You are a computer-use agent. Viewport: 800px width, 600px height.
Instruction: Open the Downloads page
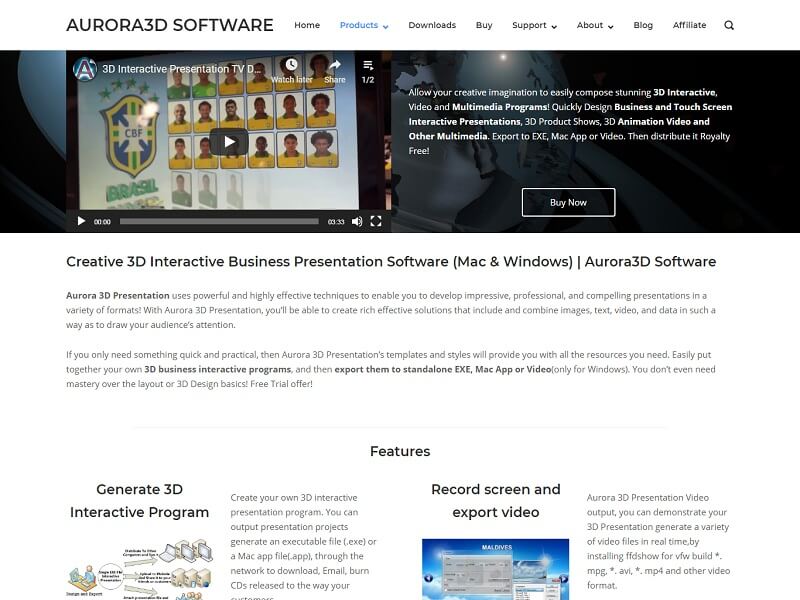[x=432, y=25]
